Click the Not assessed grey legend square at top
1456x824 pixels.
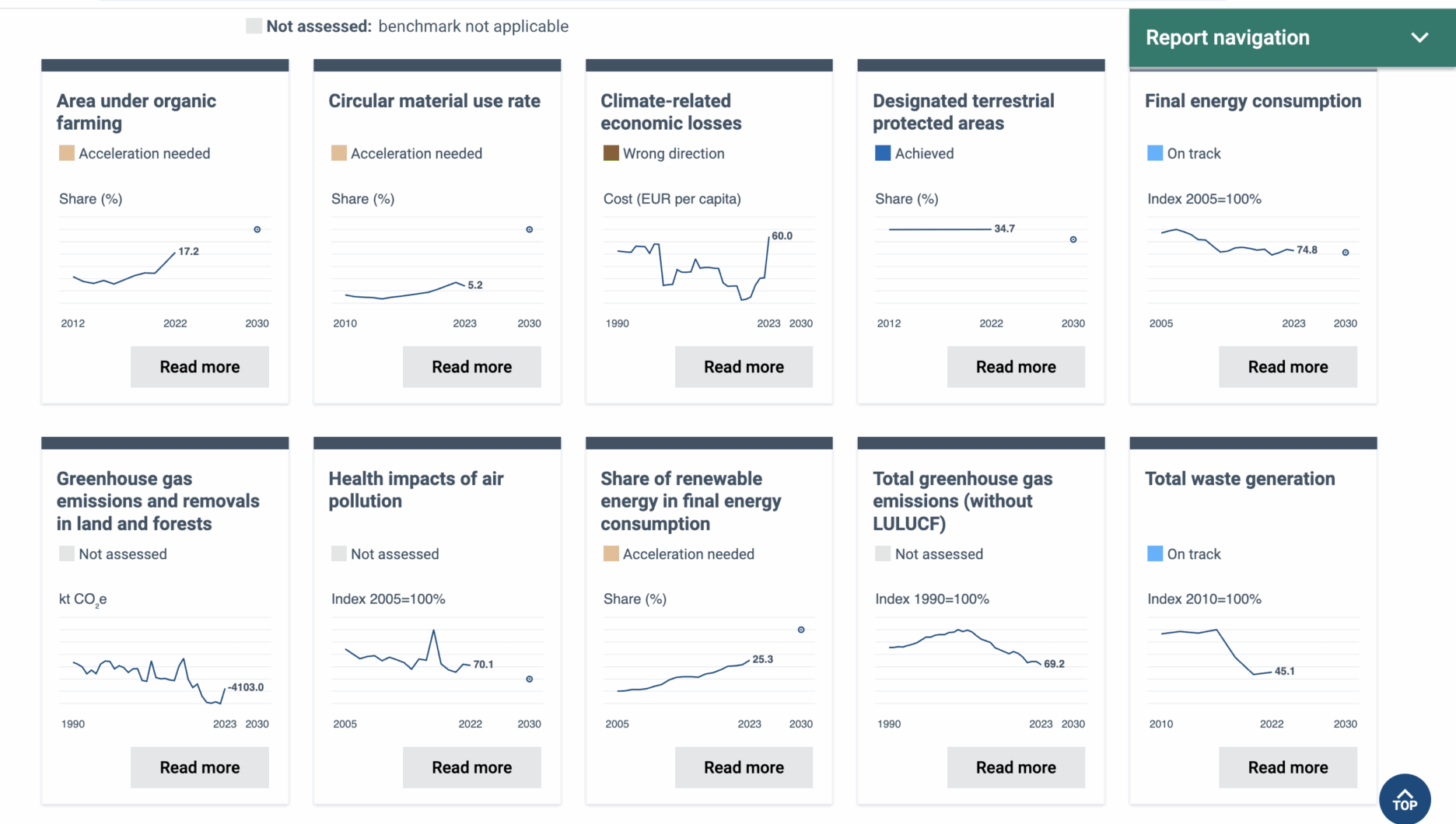coord(254,26)
